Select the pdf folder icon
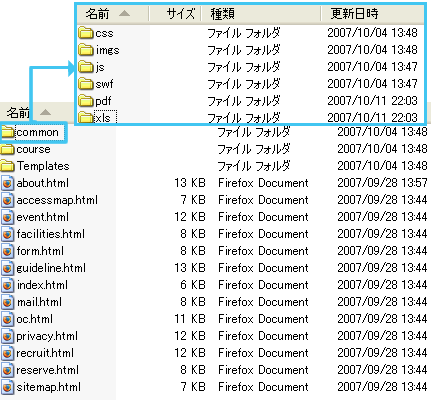 click(x=86, y=101)
